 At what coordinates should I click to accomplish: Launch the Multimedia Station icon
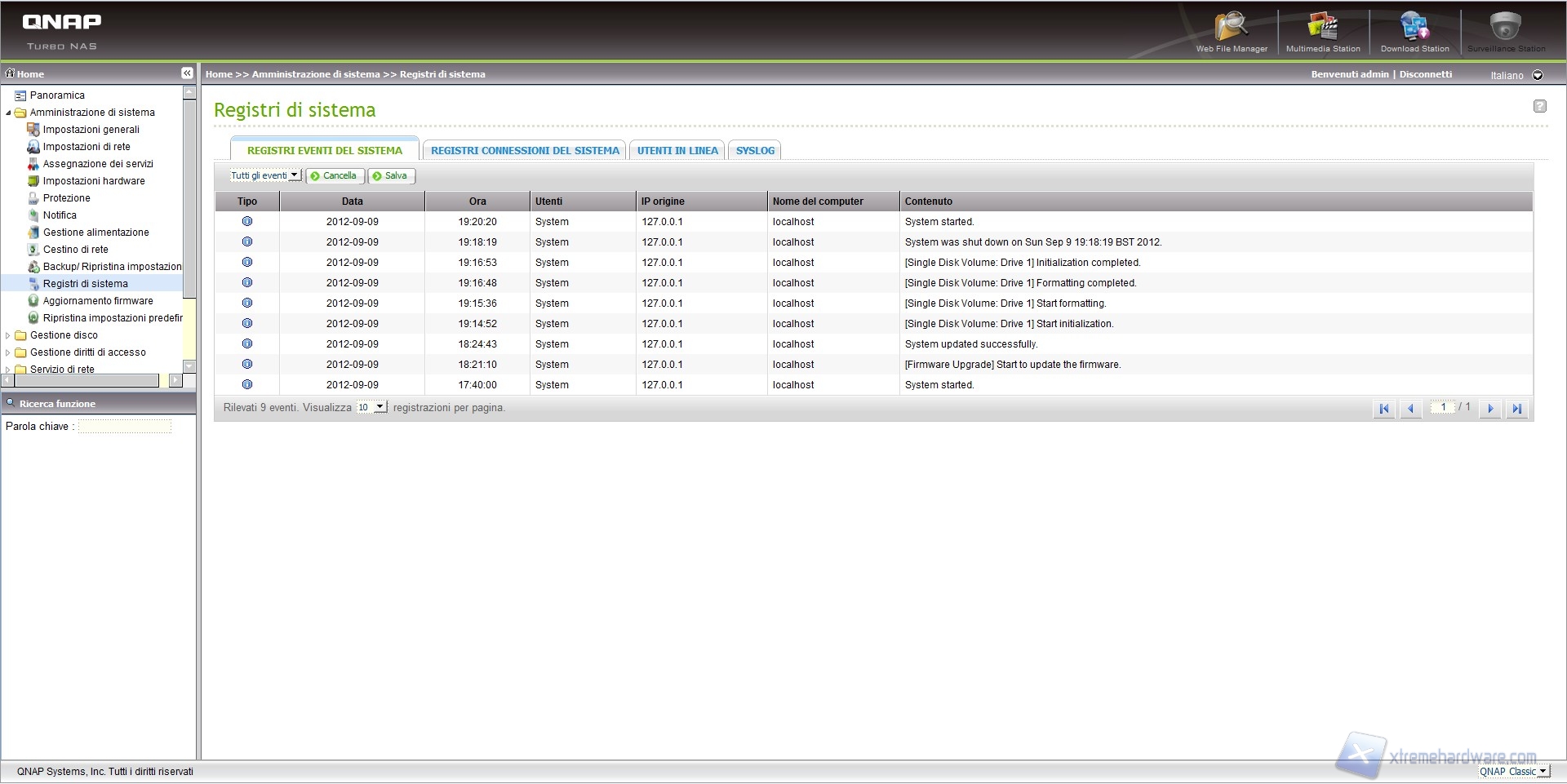coord(1322,29)
